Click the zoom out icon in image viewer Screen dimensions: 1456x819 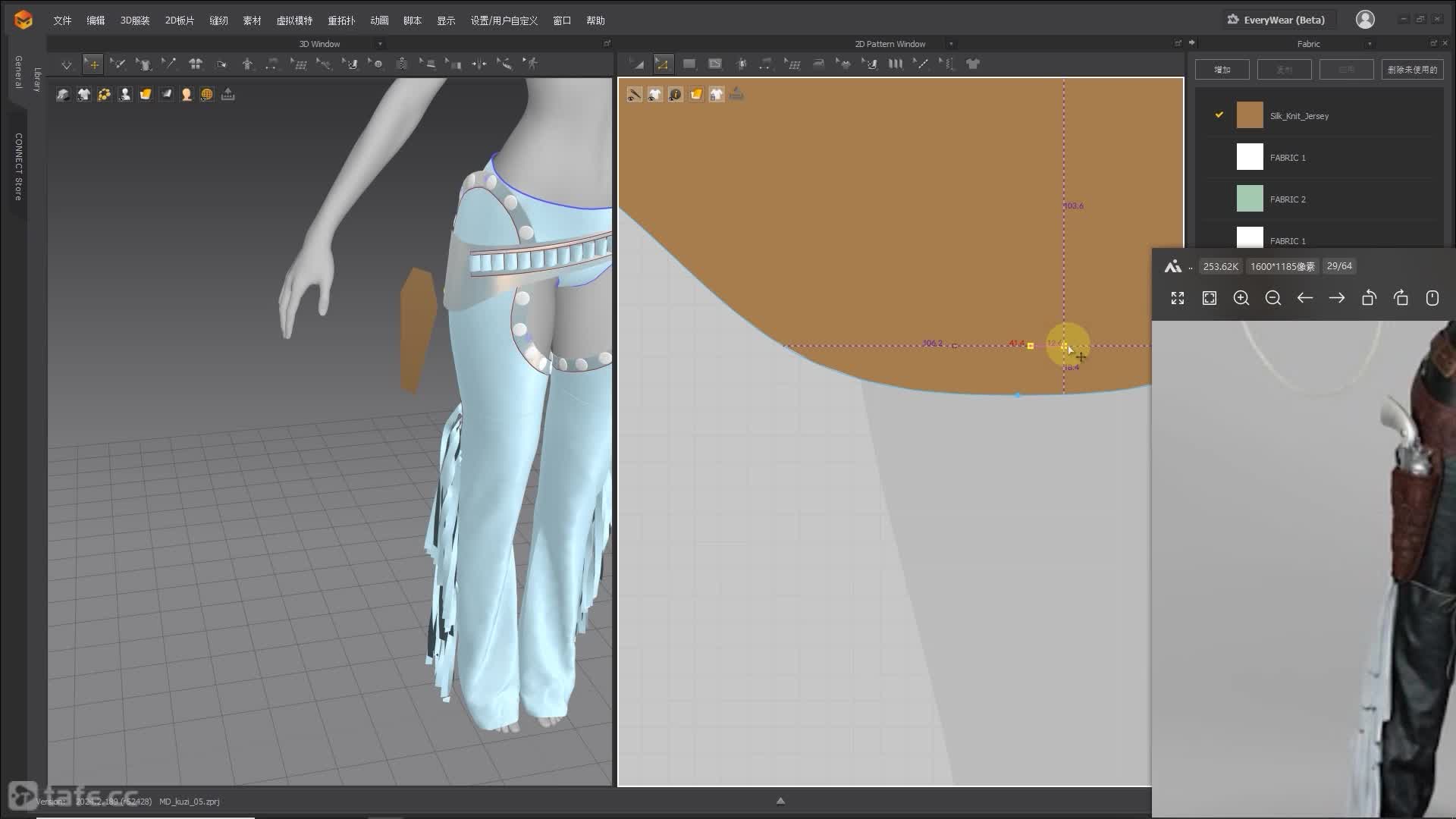point(1273,298)
